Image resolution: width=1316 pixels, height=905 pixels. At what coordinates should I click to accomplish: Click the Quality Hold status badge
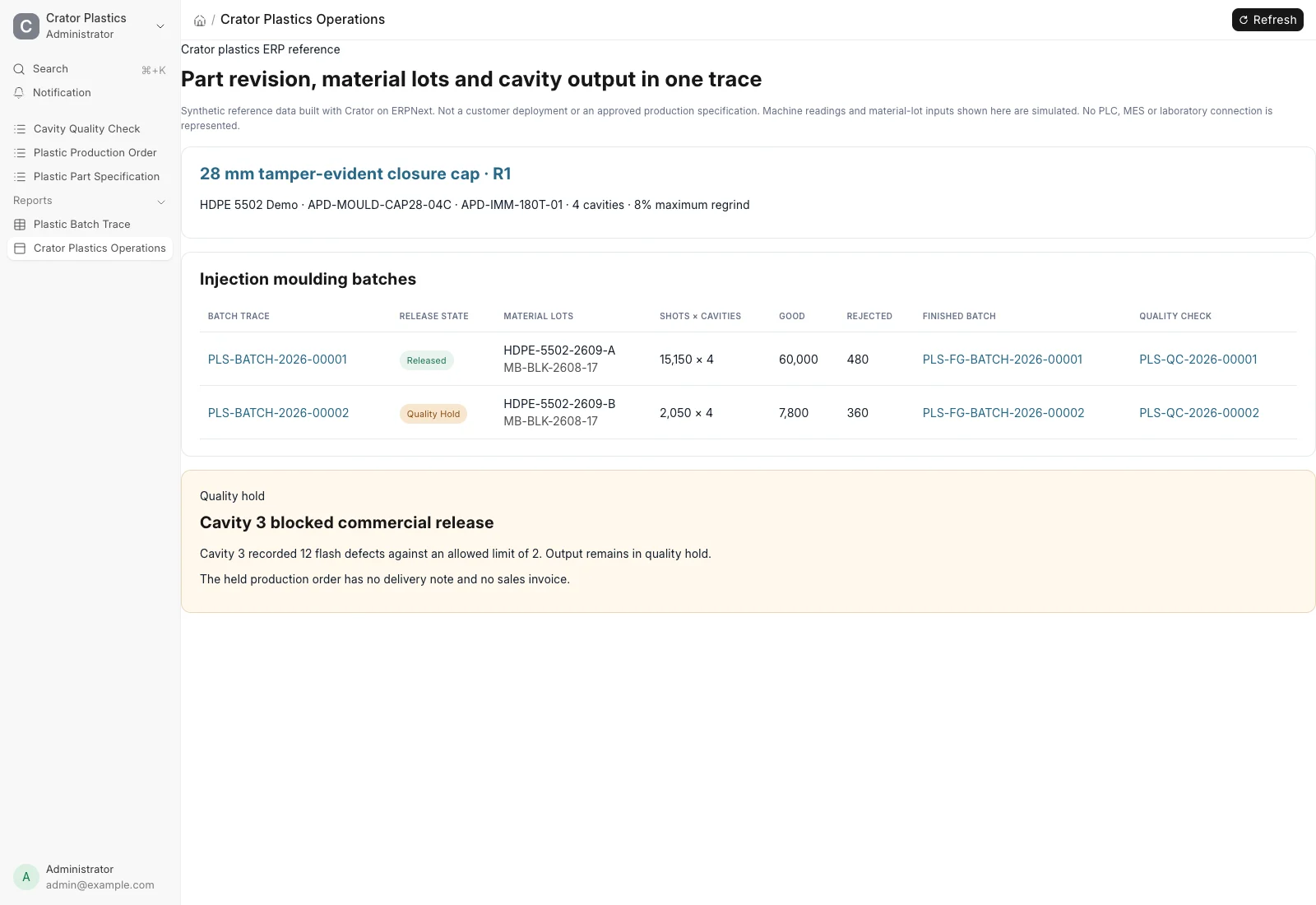pyautogui.click(x=433, y=414)
